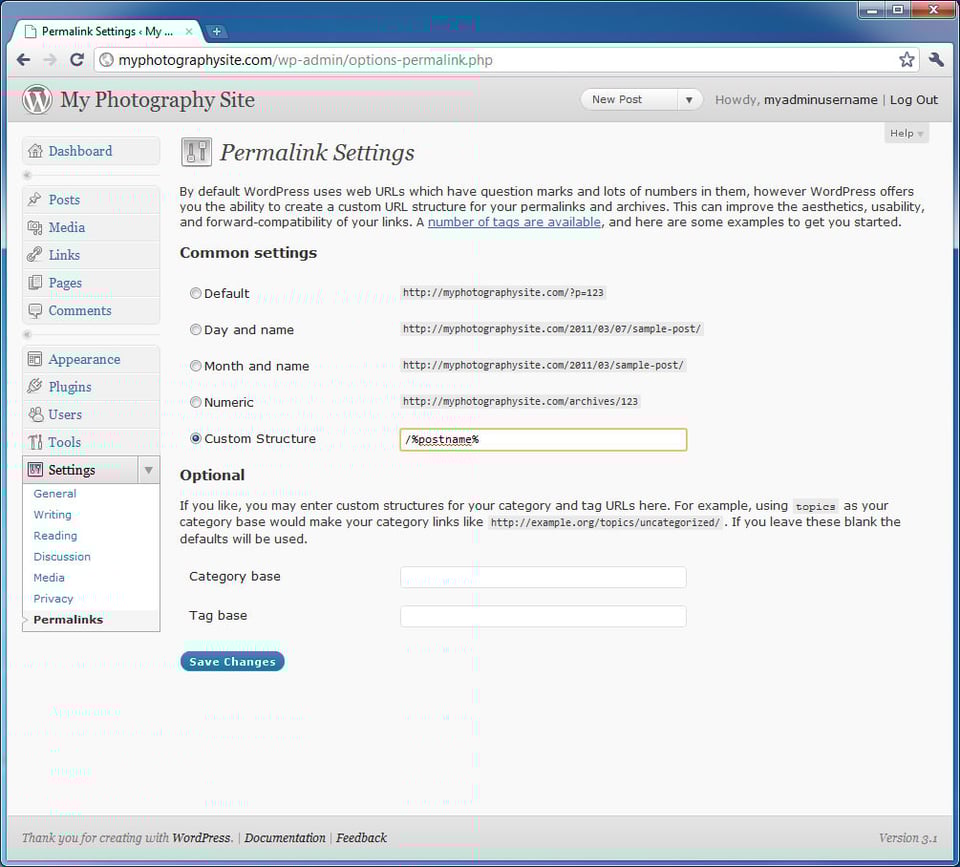The width and height of the screenshot is (960, 867).
Task: Open the browser wrench menu
Action: click(936, 59)
